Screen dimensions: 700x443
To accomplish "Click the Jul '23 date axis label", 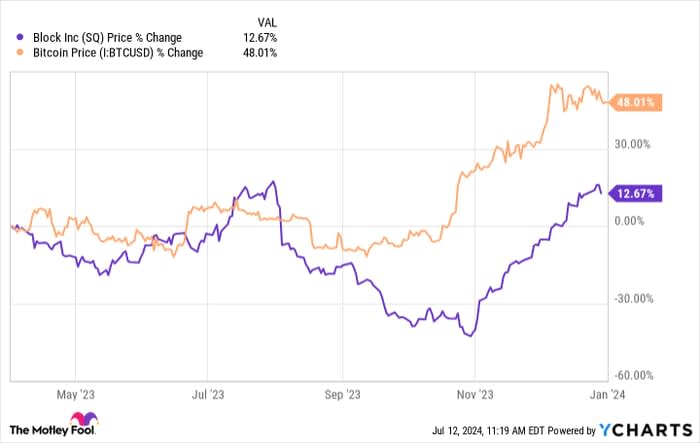I will click(207, 394).
